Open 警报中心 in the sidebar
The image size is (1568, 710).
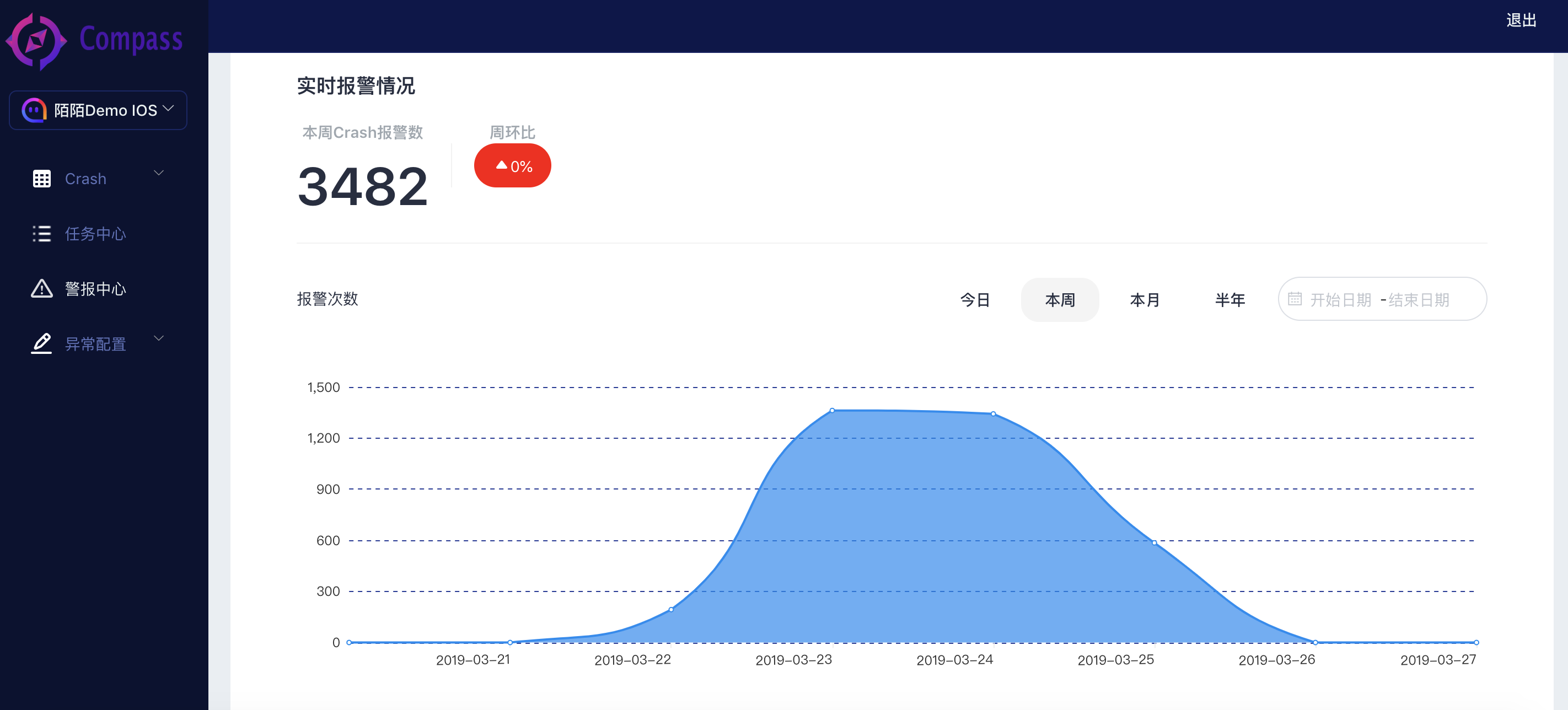95,288
